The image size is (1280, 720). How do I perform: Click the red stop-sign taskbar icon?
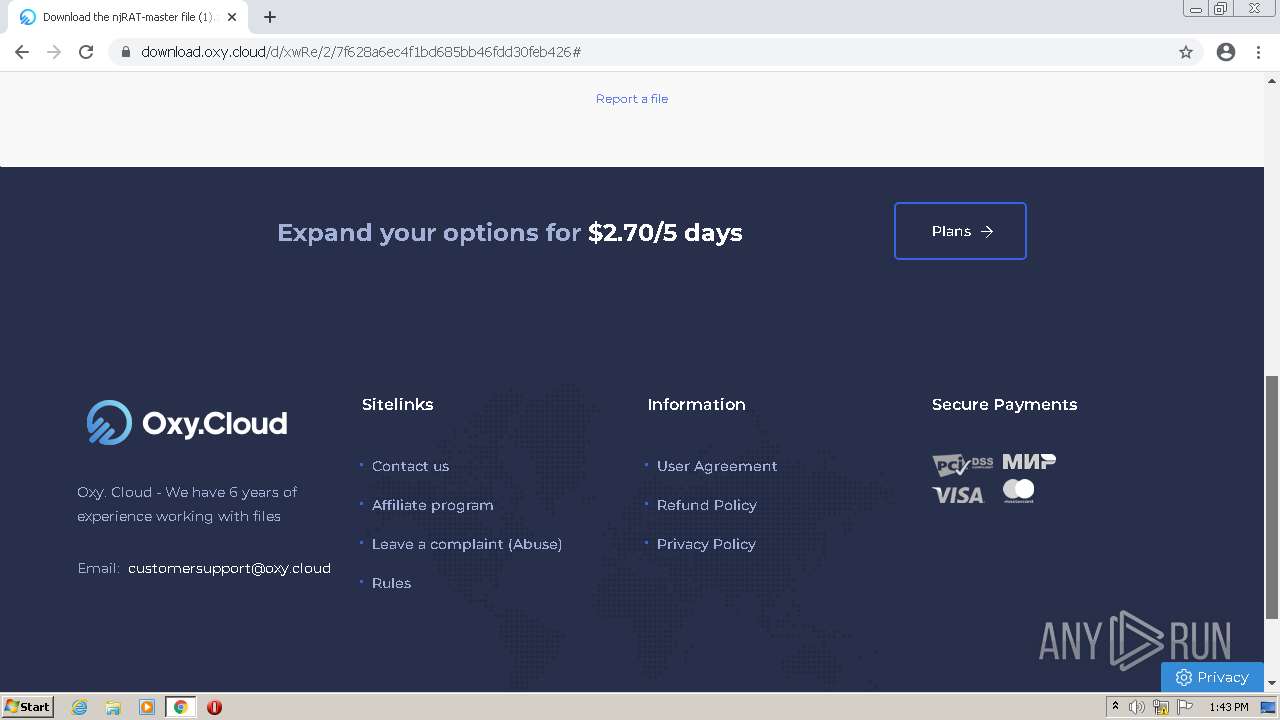[214, 707]
